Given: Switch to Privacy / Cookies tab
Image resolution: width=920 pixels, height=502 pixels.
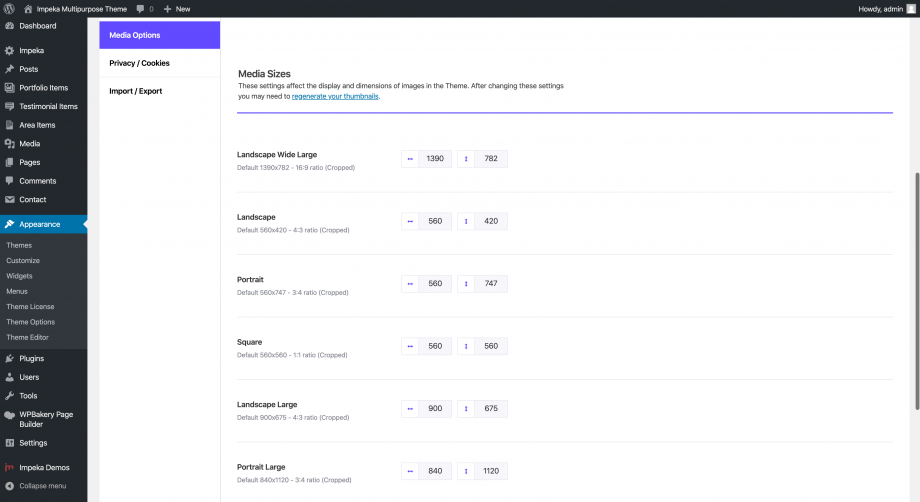Looking at the screenshot, I should pyautogui.click(x=139, y=63).
